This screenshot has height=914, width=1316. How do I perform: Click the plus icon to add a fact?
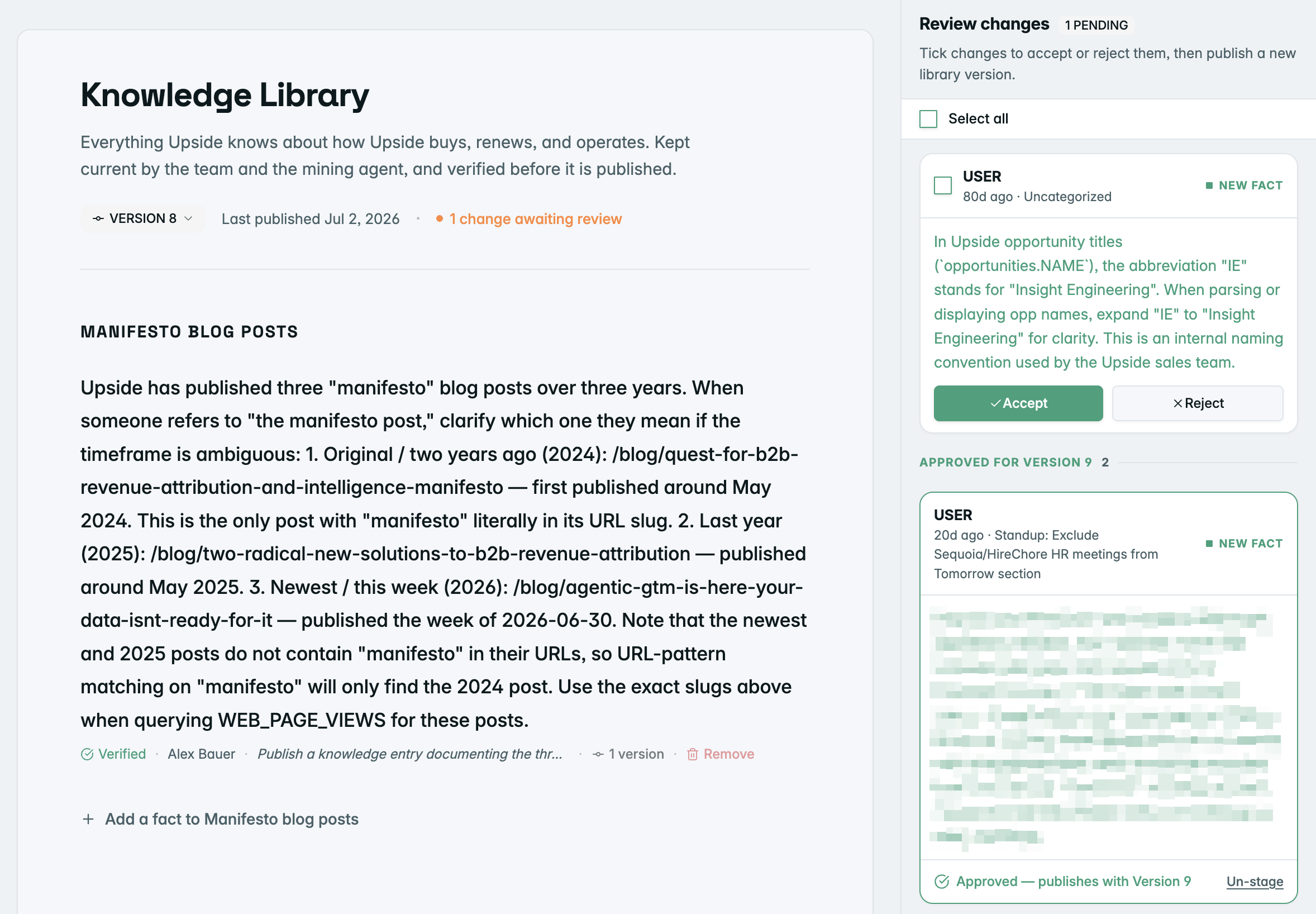(x=88, y=819)
